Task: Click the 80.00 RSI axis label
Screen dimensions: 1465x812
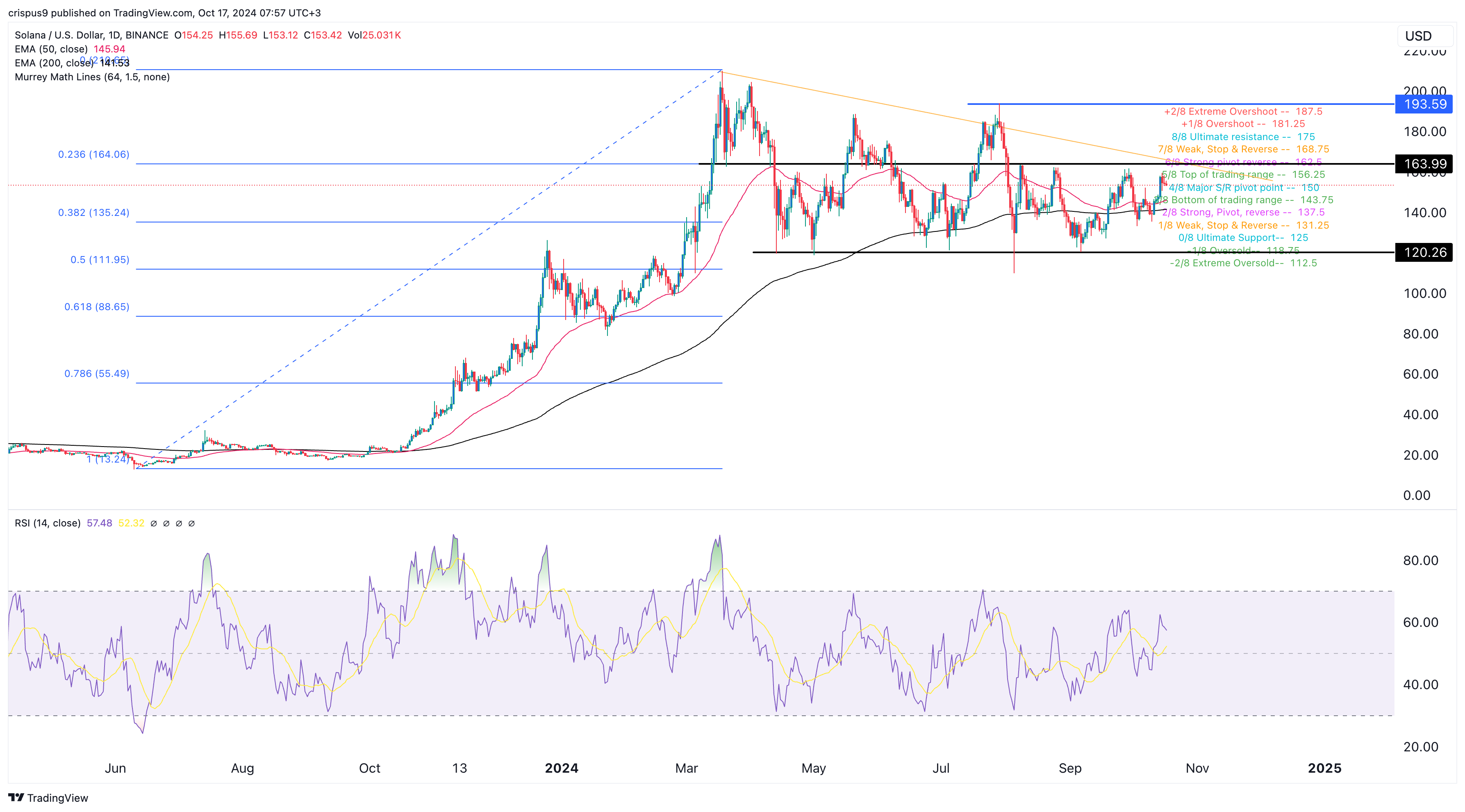Action: tap(1421, 560)
